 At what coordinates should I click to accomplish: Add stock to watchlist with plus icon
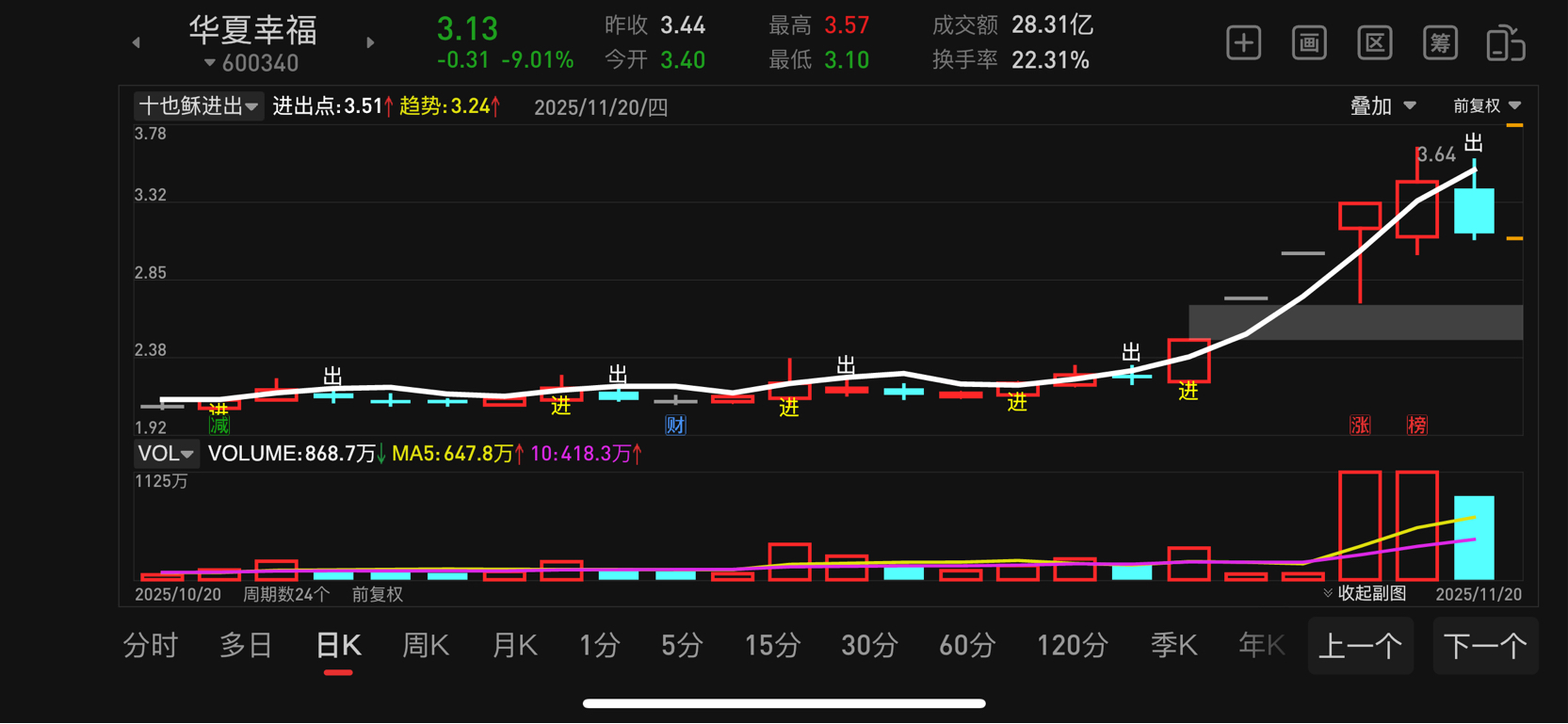click(1244, 43)
